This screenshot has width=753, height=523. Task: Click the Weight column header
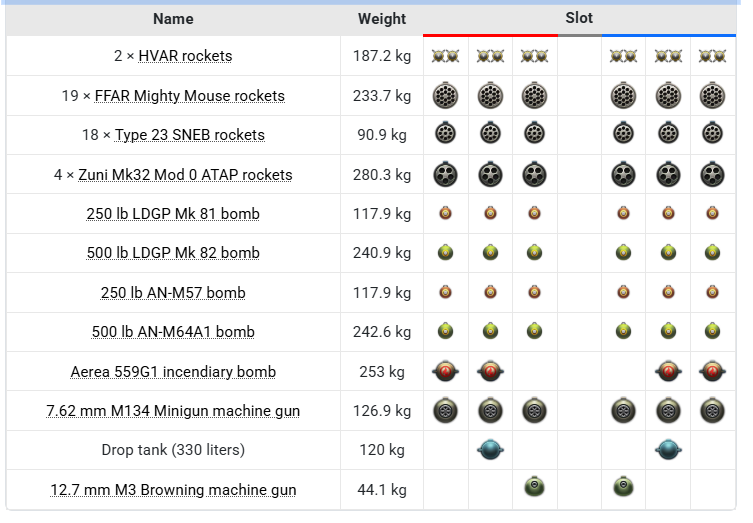tap(382, 19)
